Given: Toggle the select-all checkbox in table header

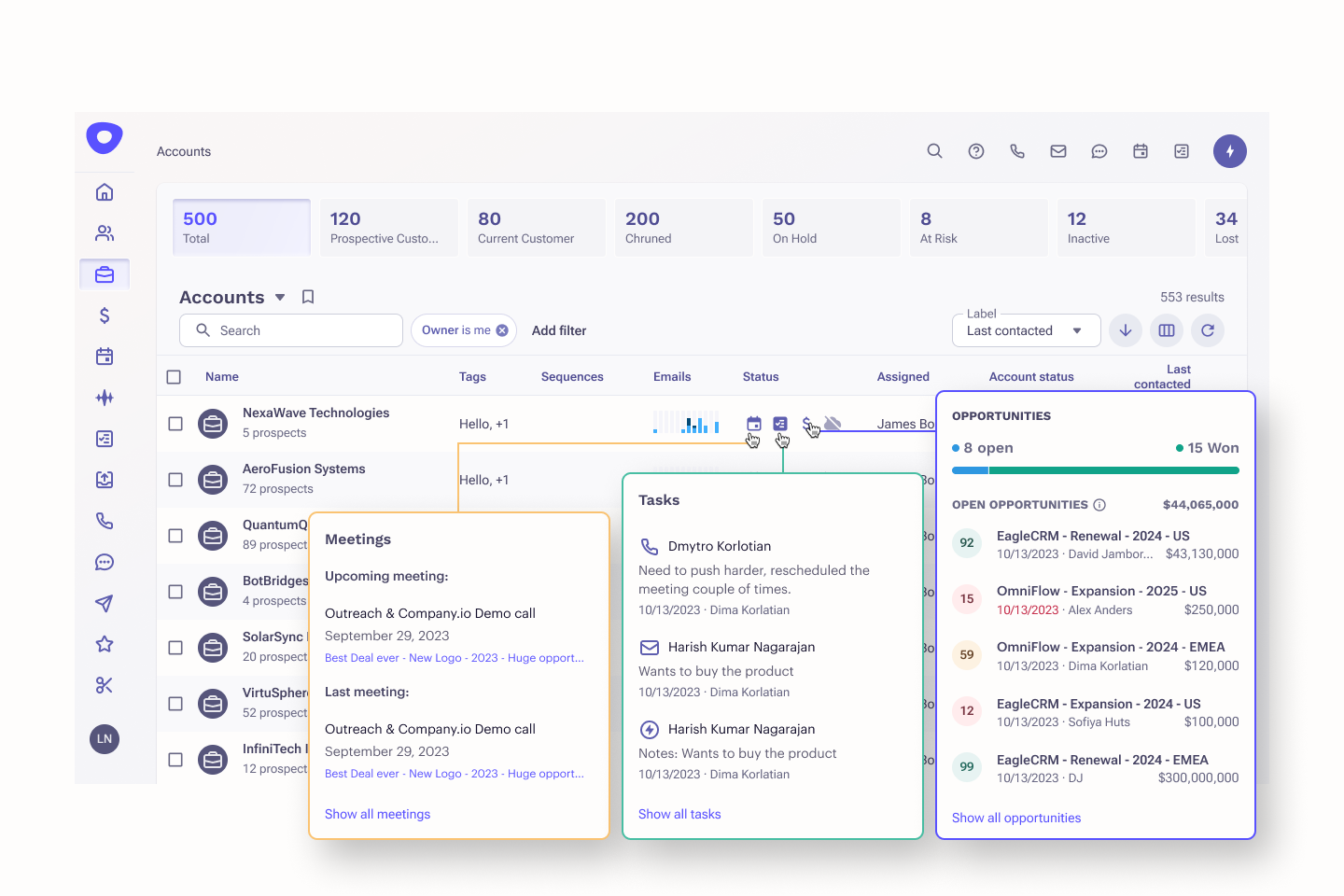Looking at the screenshot, I should 174,377.
